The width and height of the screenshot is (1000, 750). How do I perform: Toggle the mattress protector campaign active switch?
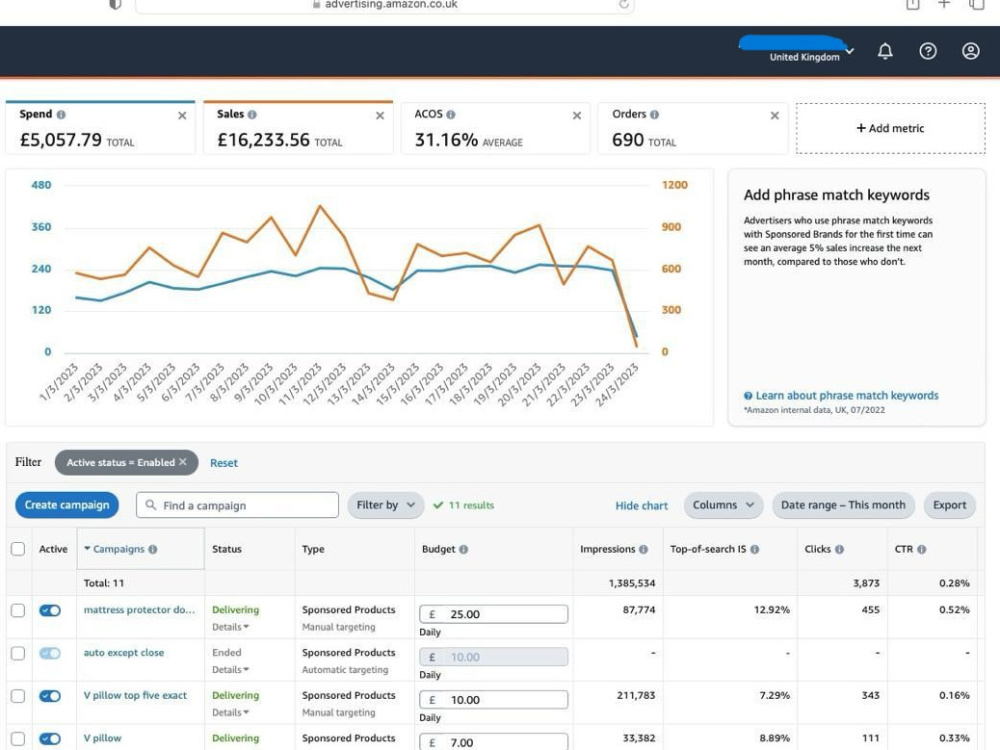click(50, 610)
